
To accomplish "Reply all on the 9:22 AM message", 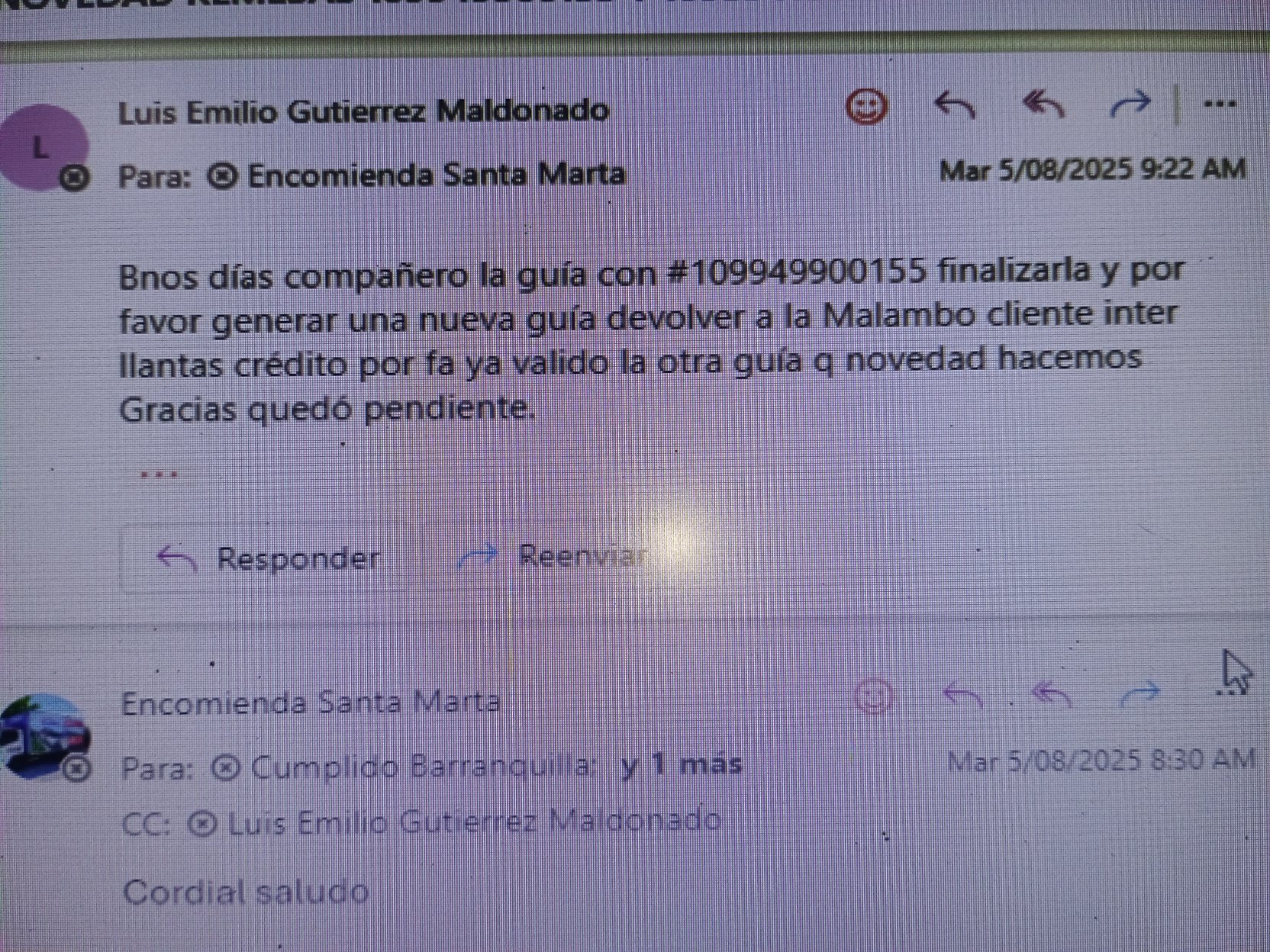I will 1043,105.
